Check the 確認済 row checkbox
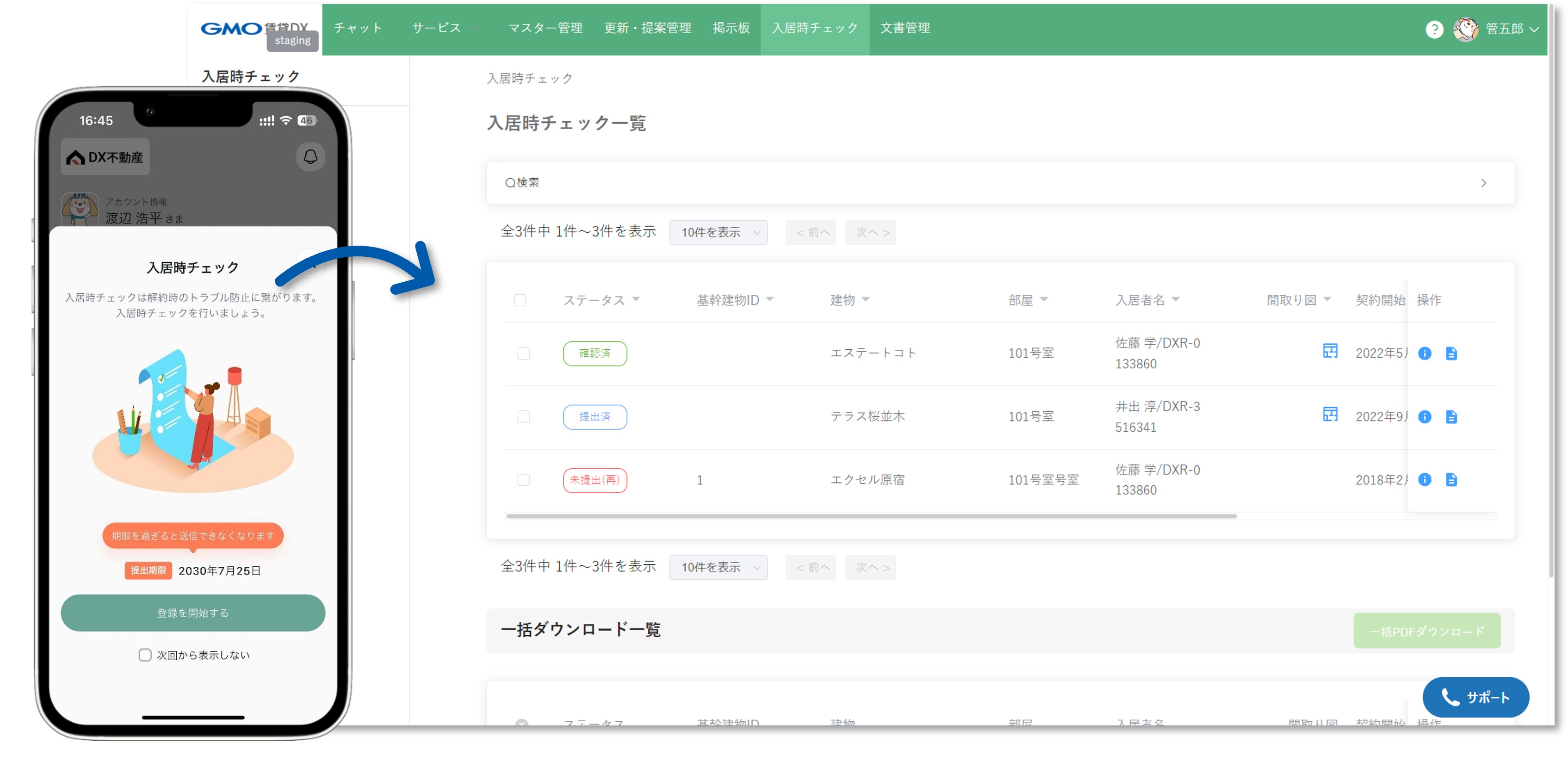This screenshot has width=1568, height=774. [523, 353]
